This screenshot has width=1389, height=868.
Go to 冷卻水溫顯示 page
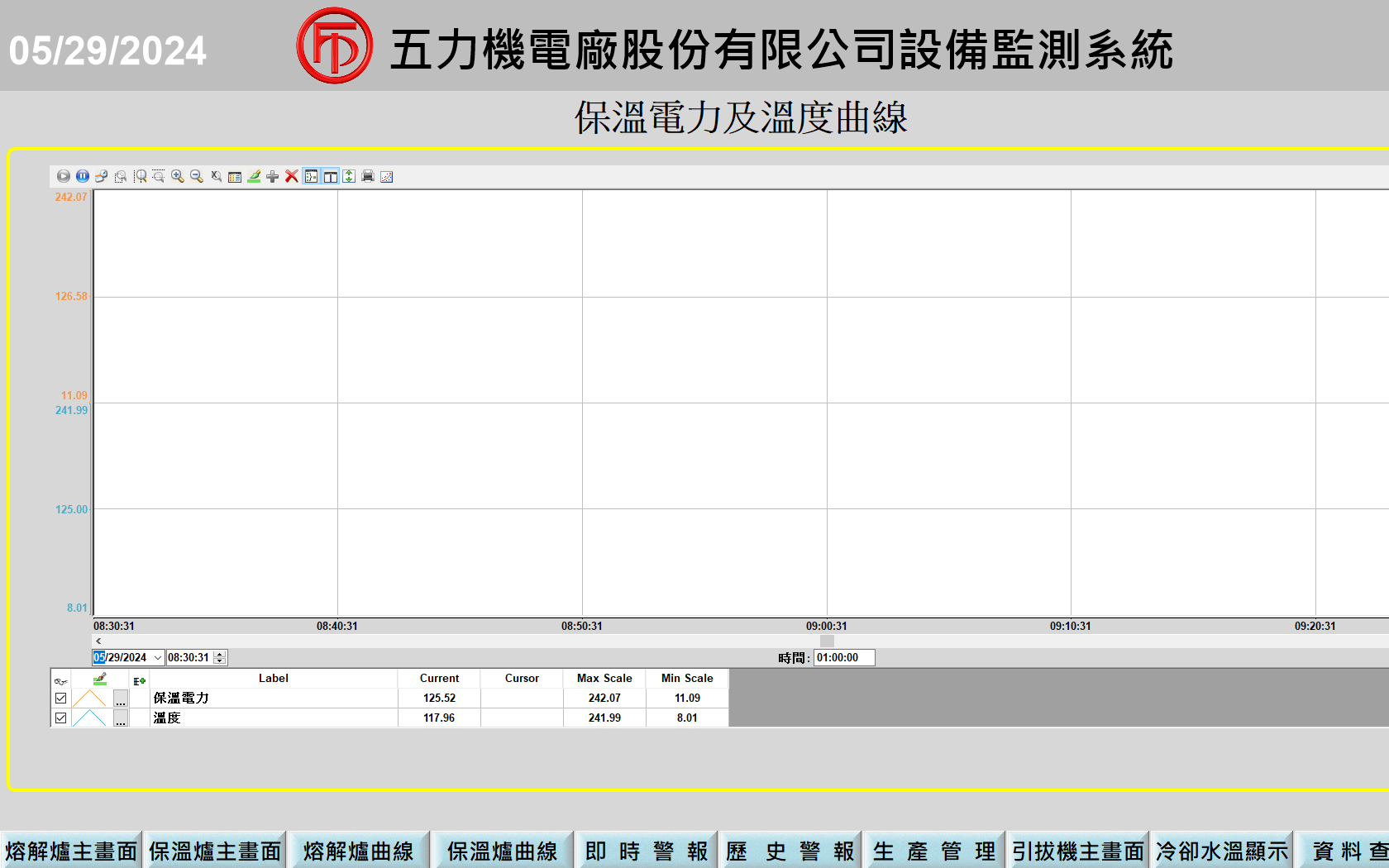pyautogui.click(x=1221, y=851)
